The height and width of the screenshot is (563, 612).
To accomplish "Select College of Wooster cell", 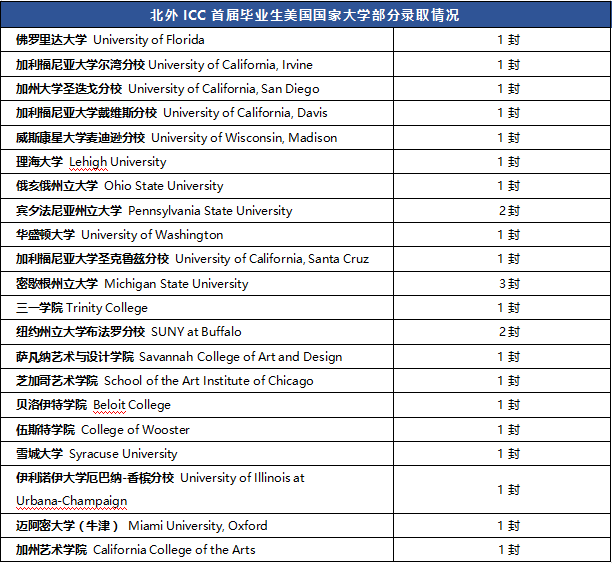I will 197,429.
